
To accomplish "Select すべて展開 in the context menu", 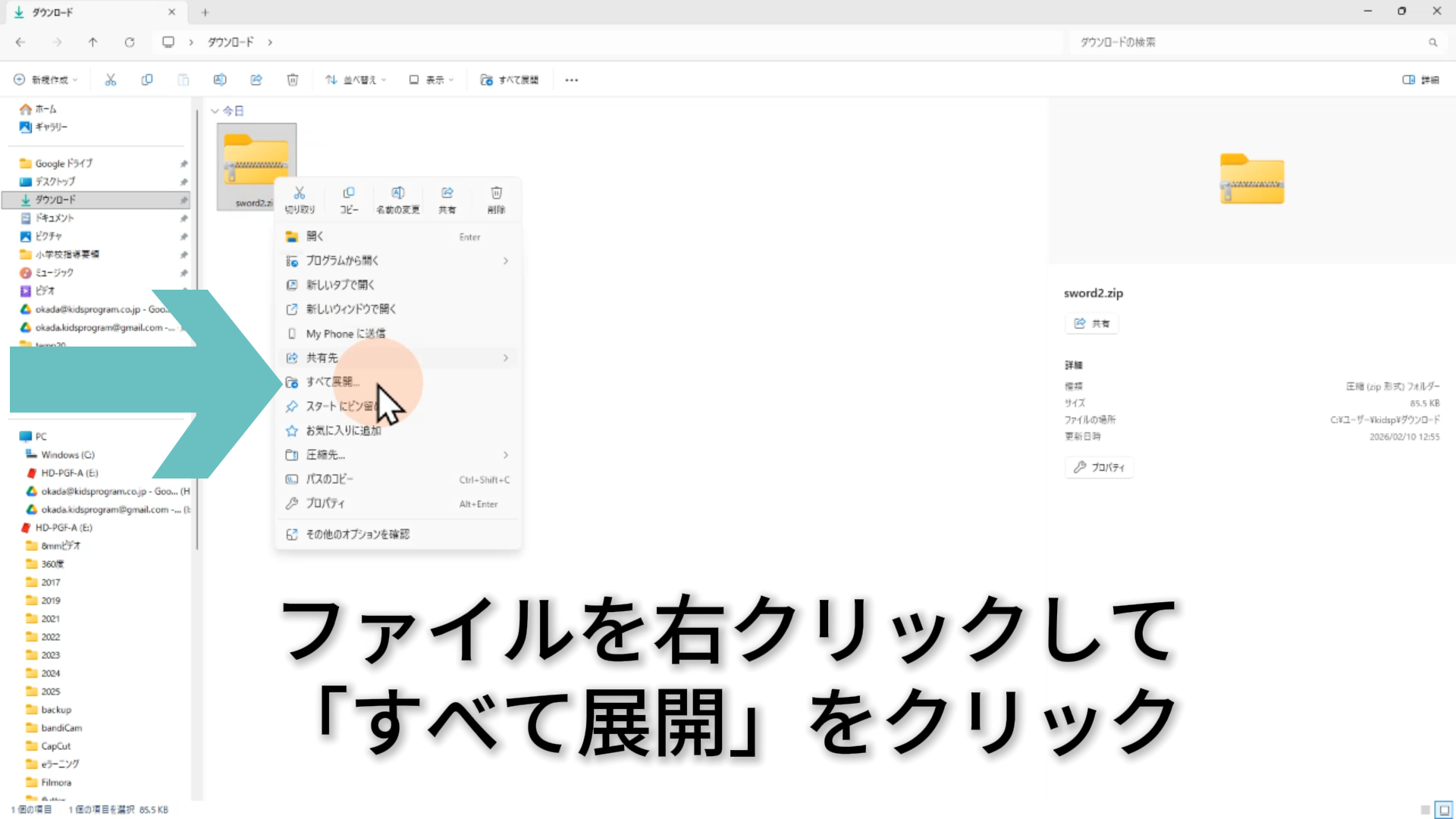I will (332, 382).
